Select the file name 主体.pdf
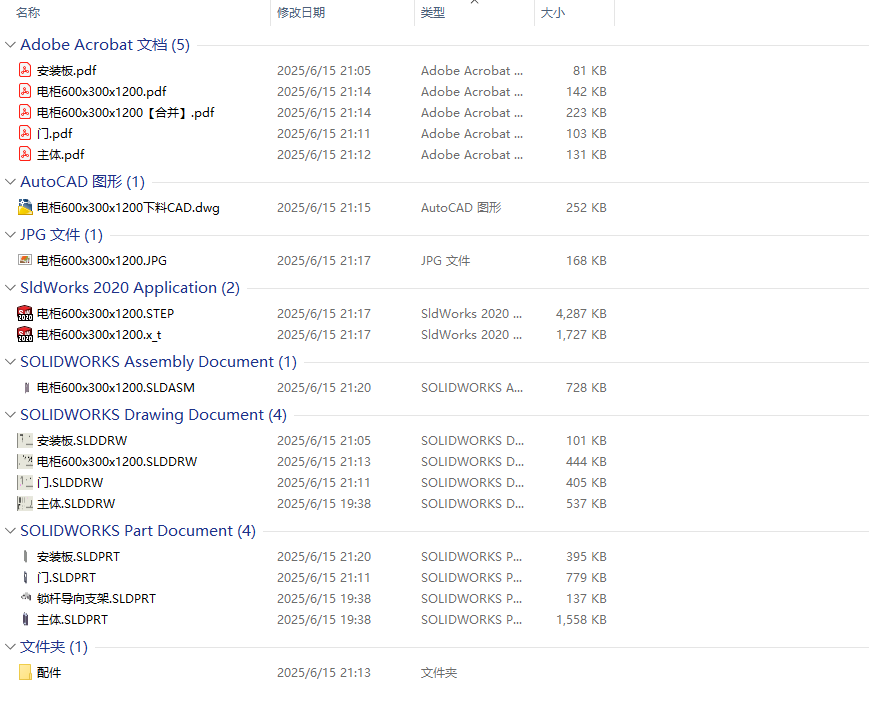Image resolution: width=869 pixels, height=705 pixels. 60,155
